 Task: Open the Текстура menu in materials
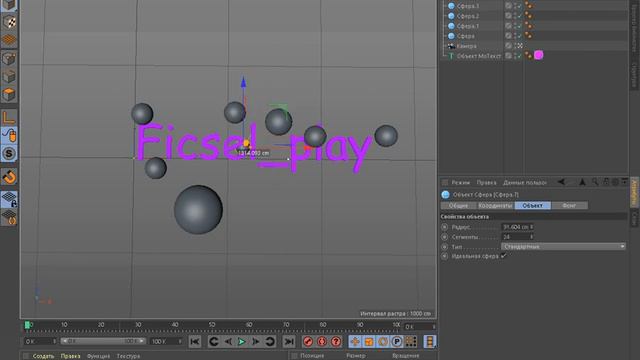pos(128,356)
